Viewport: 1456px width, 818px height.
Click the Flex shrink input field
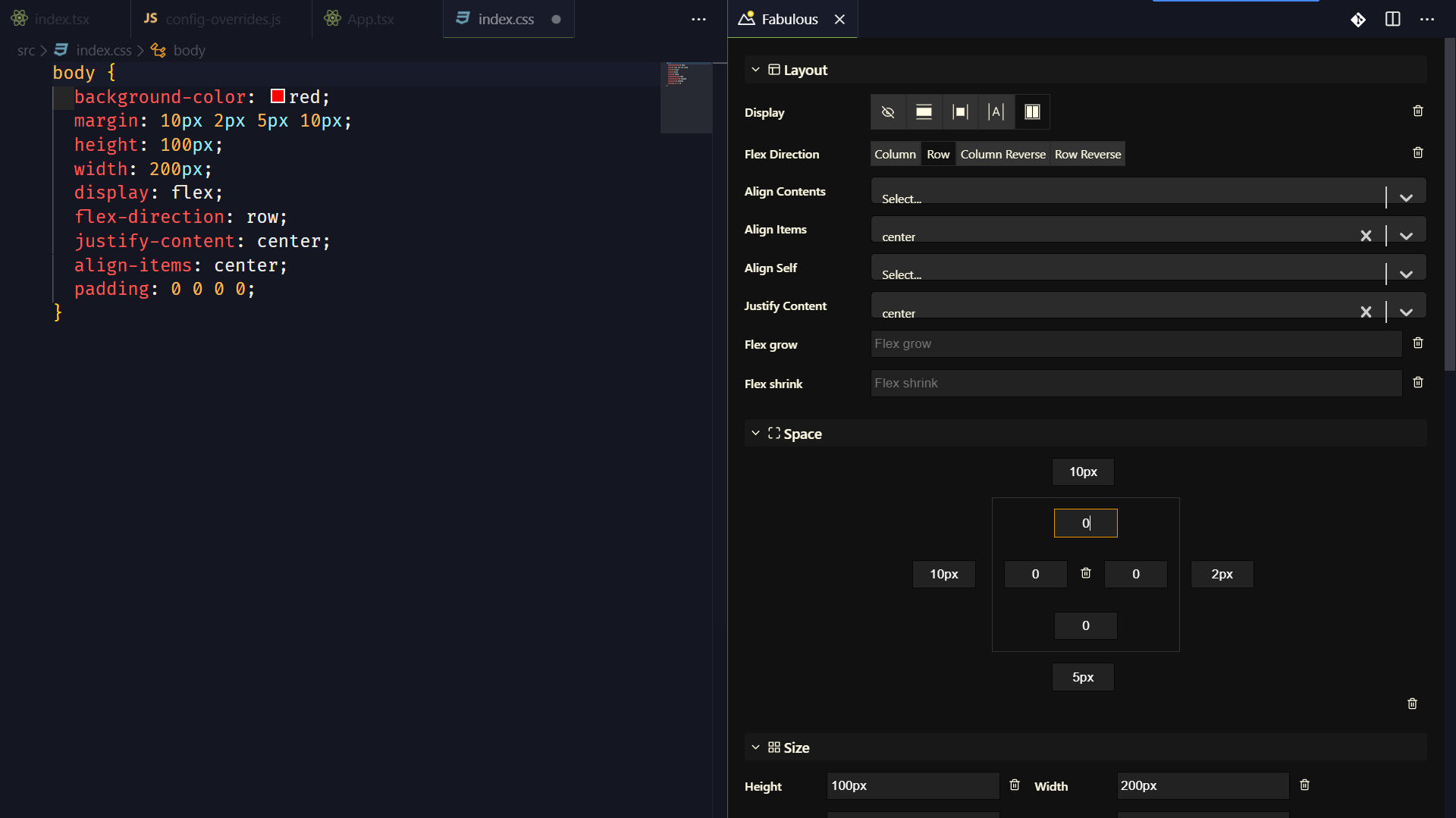point(1136,383)
